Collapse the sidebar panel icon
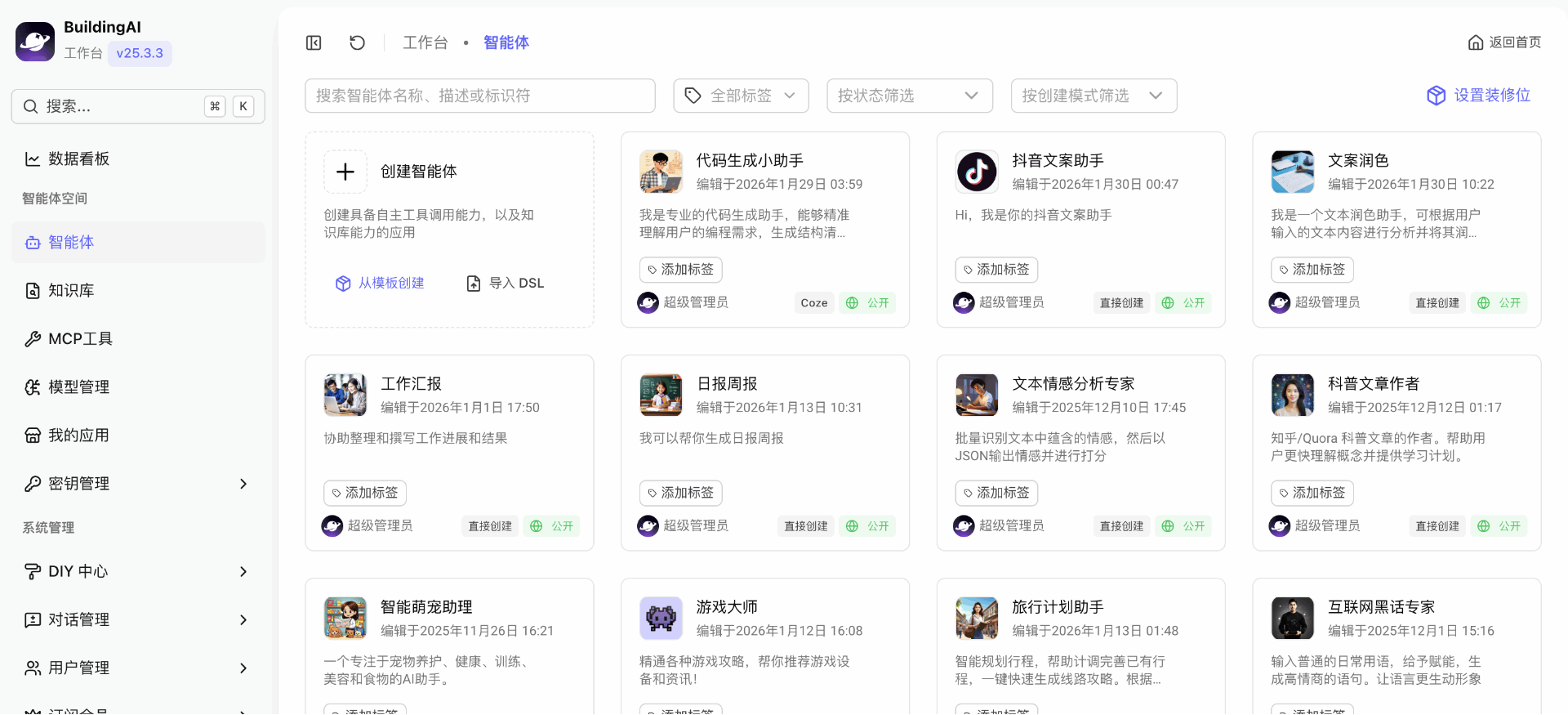The image size is (1568, 715). [314, 42]
